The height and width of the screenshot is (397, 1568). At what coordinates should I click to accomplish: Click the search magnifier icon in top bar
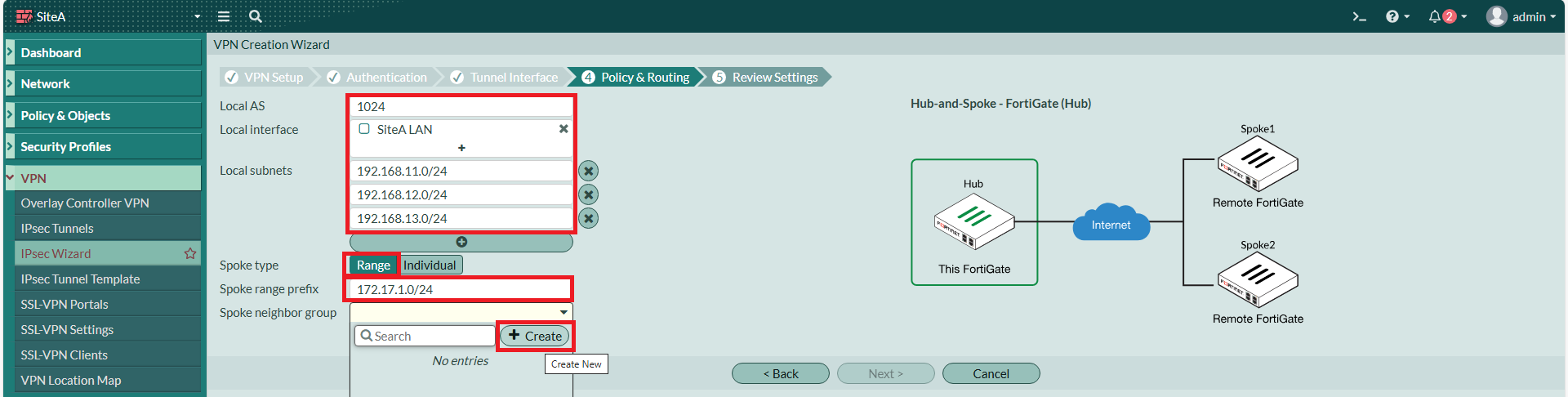click(256, 16)
